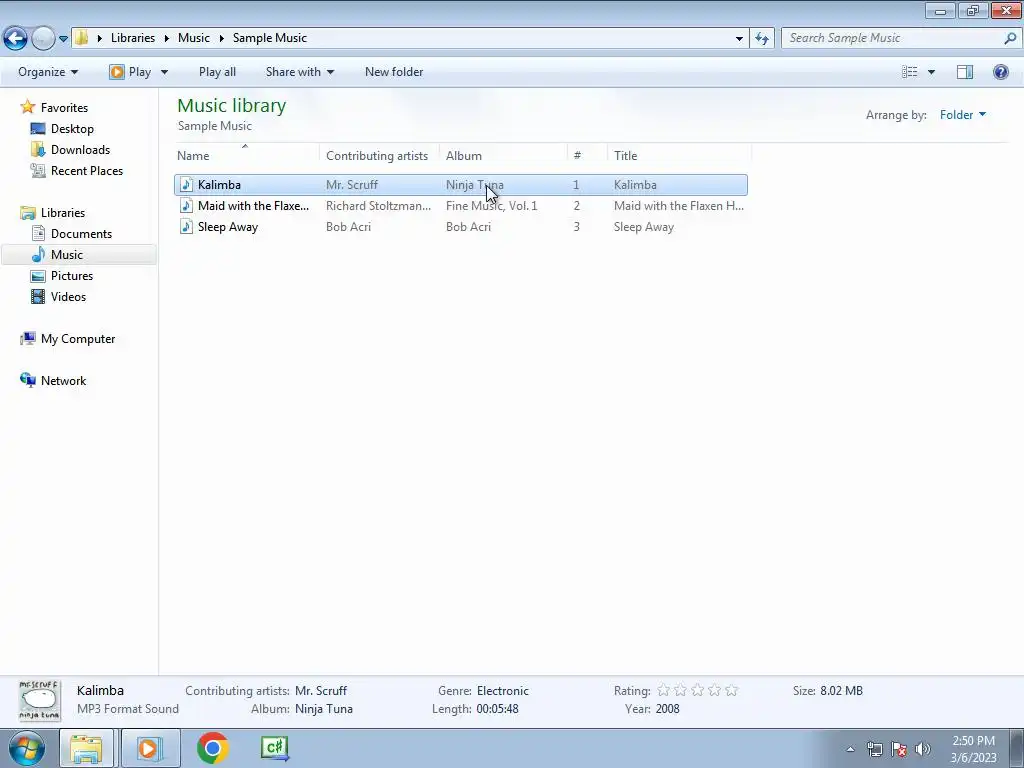Create a New folder
The width and height of the screenshot is (1024, 768).
click(394, 72)
